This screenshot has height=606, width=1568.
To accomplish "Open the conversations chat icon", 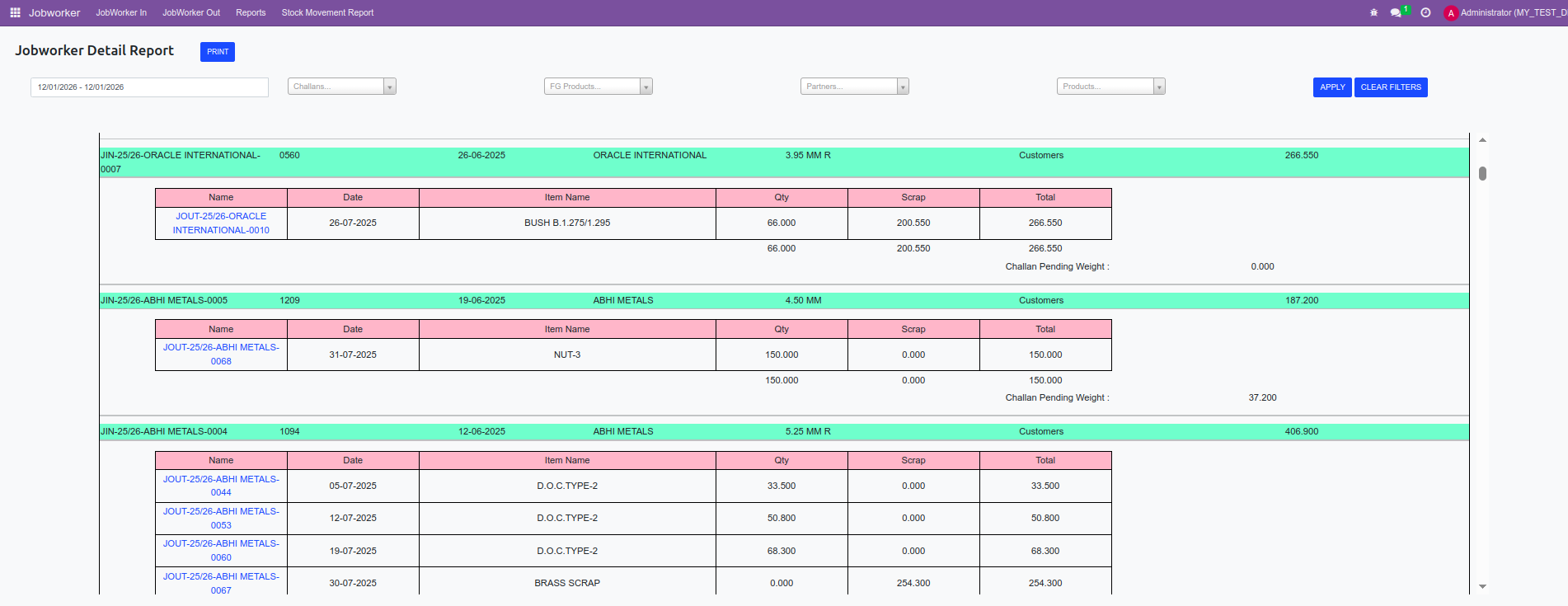I will (x=1396, y=13).
